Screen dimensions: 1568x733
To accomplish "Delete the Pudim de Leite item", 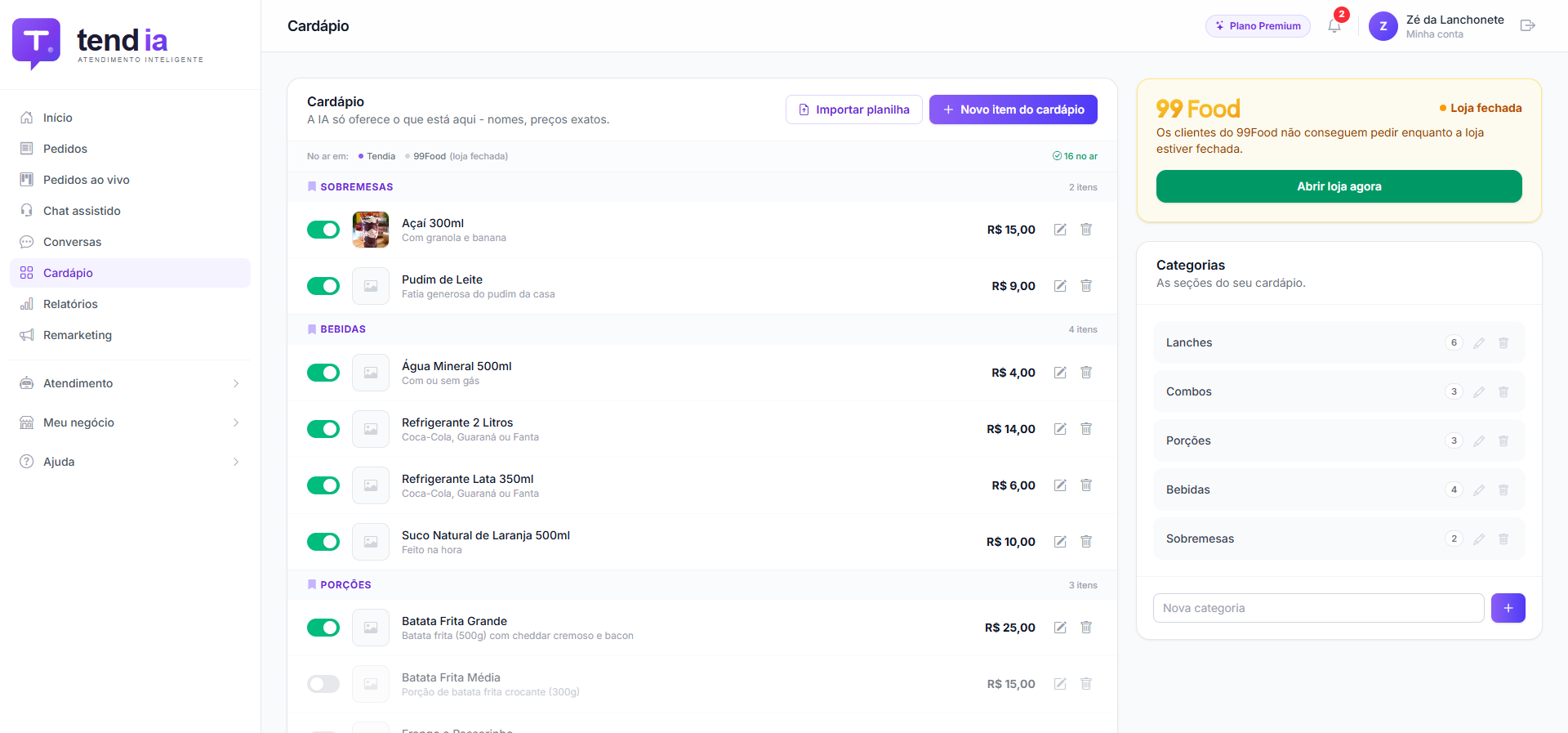I will coord(1086,286).
